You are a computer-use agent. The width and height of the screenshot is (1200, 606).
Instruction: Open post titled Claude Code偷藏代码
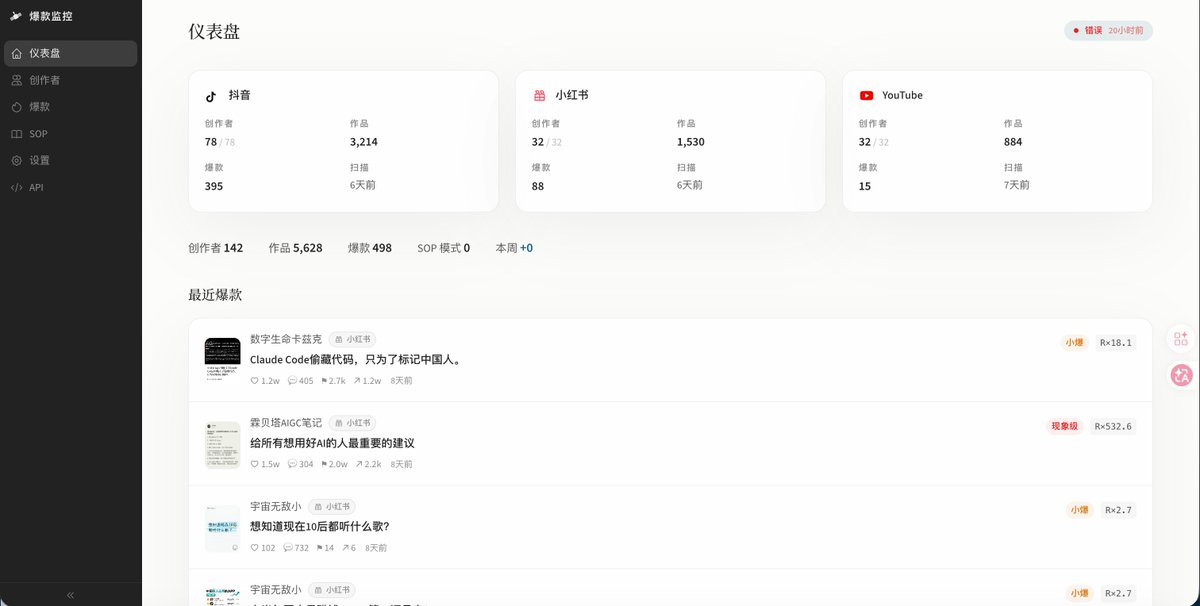357,359
